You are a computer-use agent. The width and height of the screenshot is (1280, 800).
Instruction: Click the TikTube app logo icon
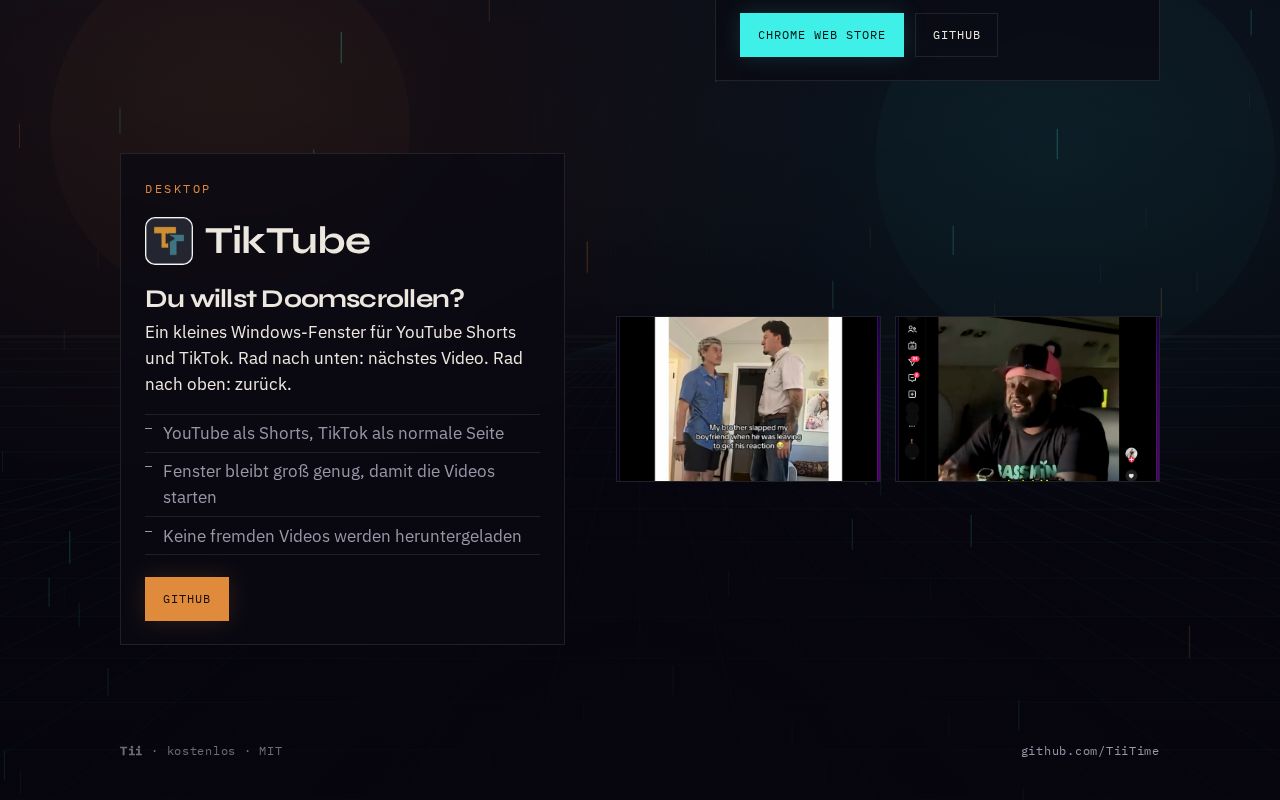pos(169,241)
